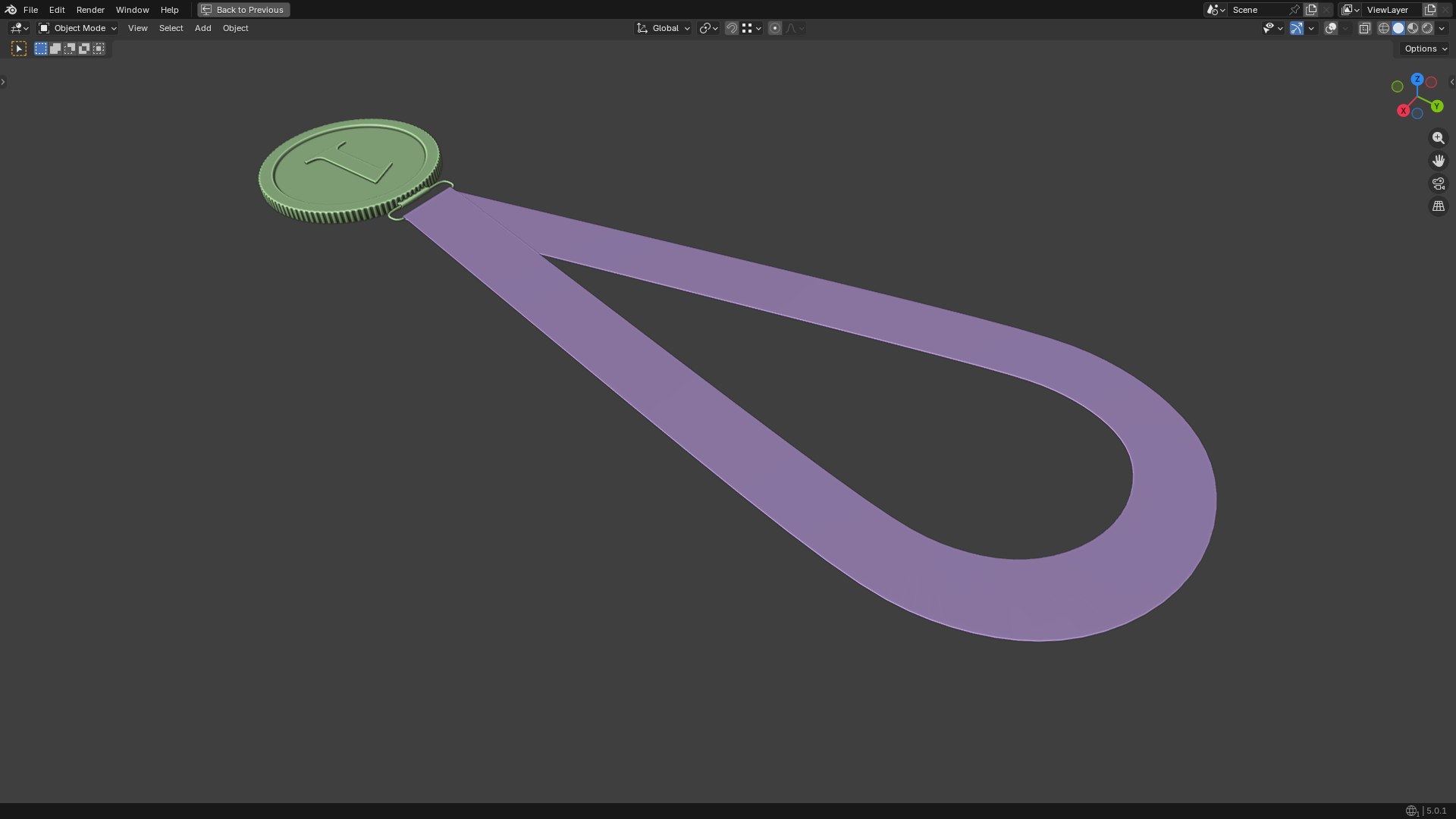Click the new scene duplicate icon
Viewport: 1456px width, 819px height.
point(1311,10)
